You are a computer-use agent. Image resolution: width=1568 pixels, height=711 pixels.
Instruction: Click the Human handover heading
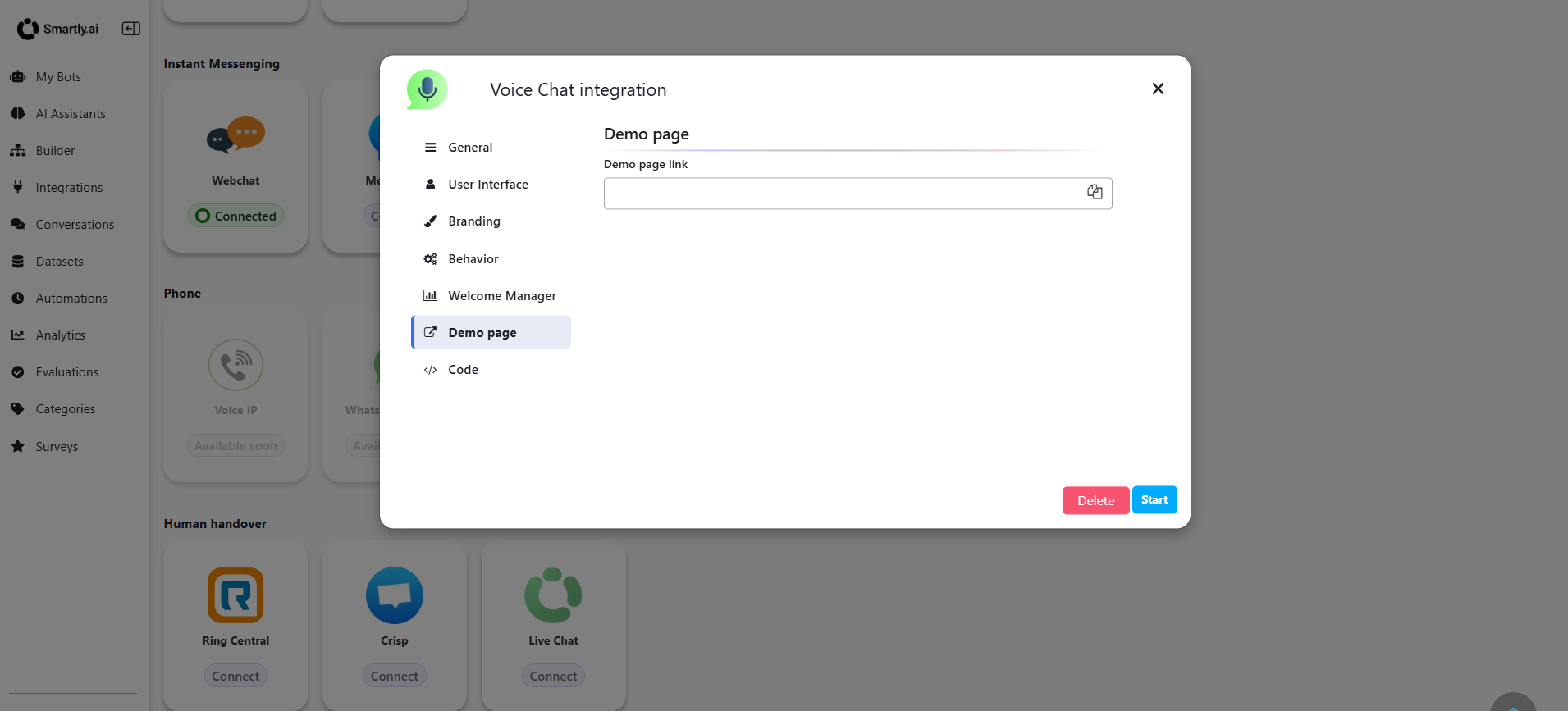pos(215,524)
